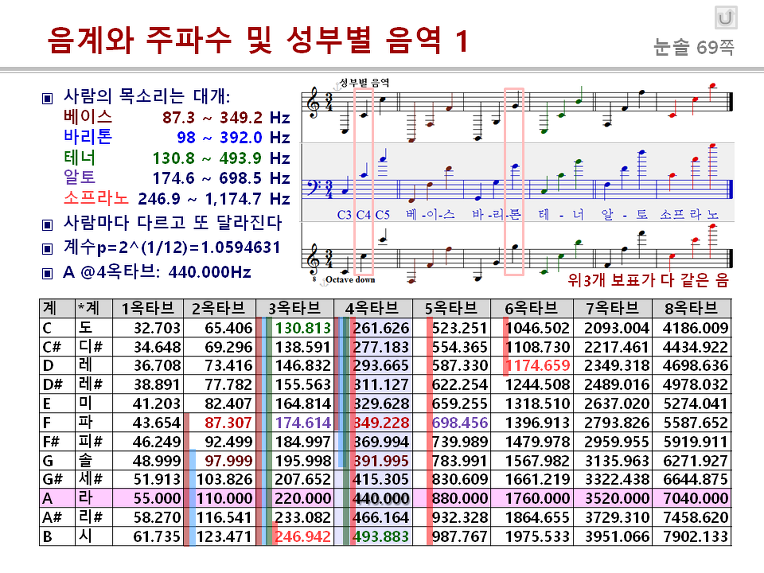764x573 pixels.
Task: Select the red cell '1174.659'
Action: click(532, 366)
